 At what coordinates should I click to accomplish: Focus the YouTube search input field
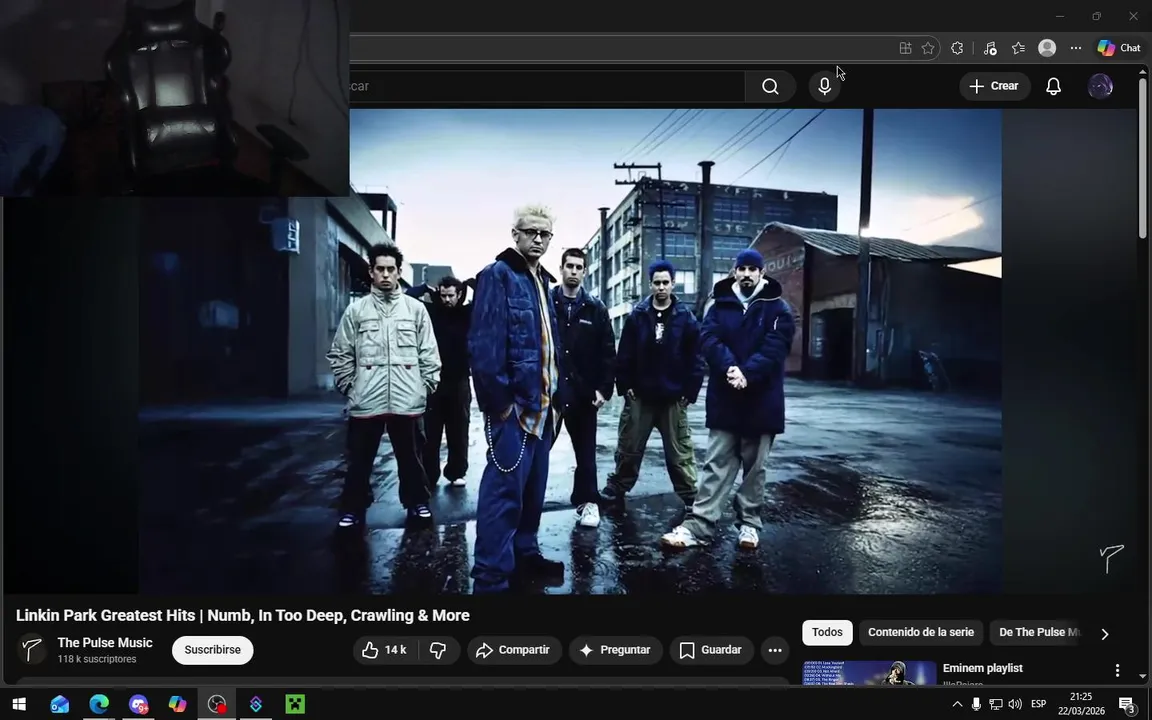547,86
